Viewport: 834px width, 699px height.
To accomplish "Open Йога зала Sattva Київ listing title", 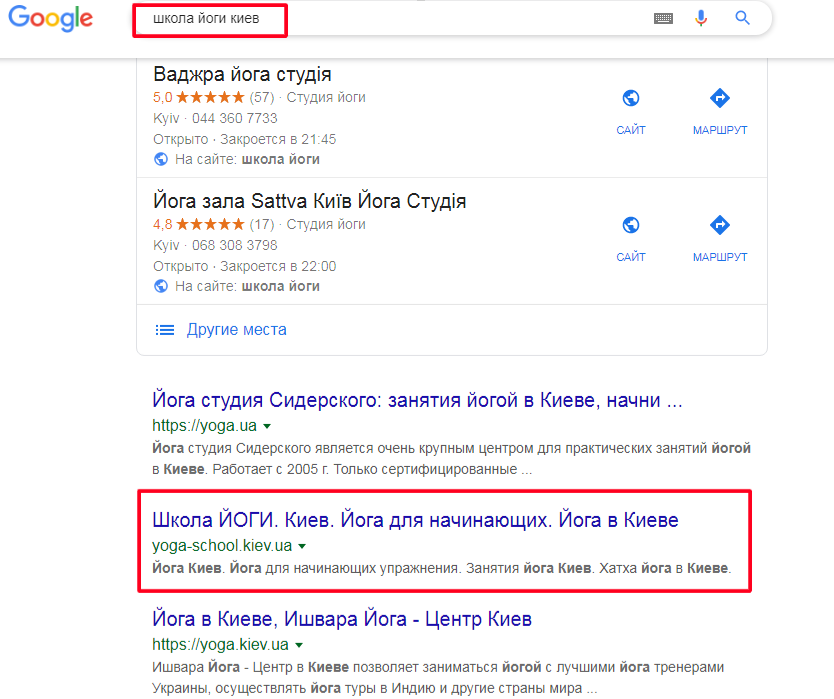I will click(x=310, y=201).
